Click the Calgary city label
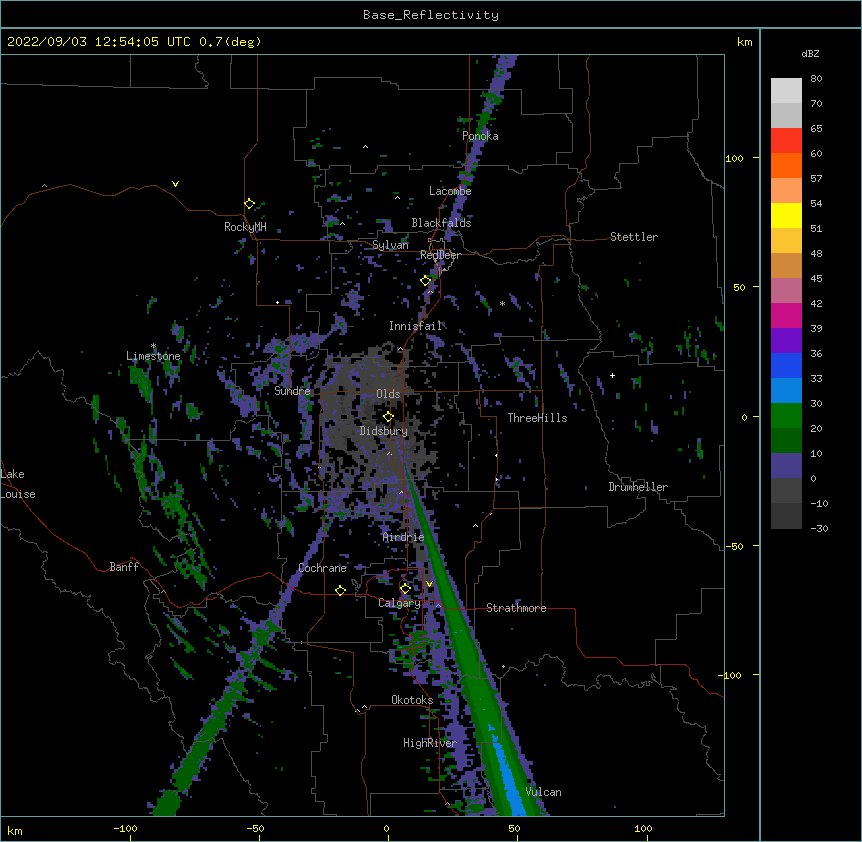 [399, 603]
